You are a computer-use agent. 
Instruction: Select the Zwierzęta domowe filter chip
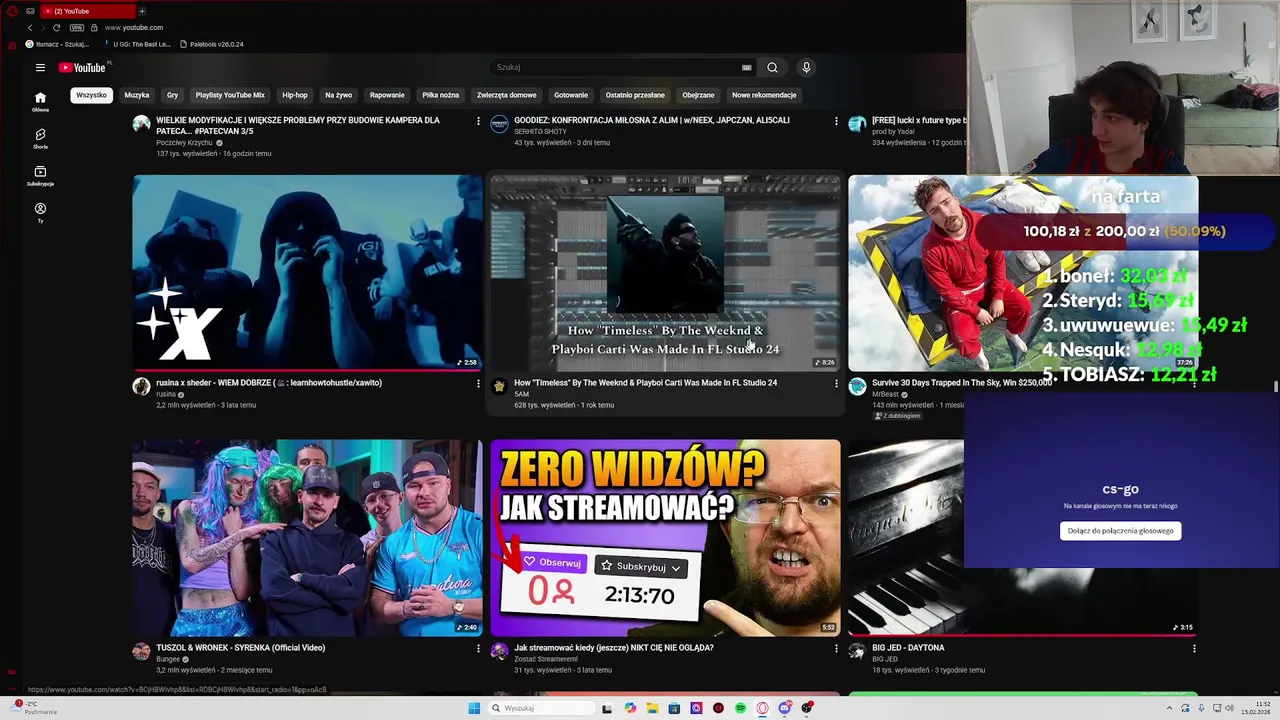(507, 95)
